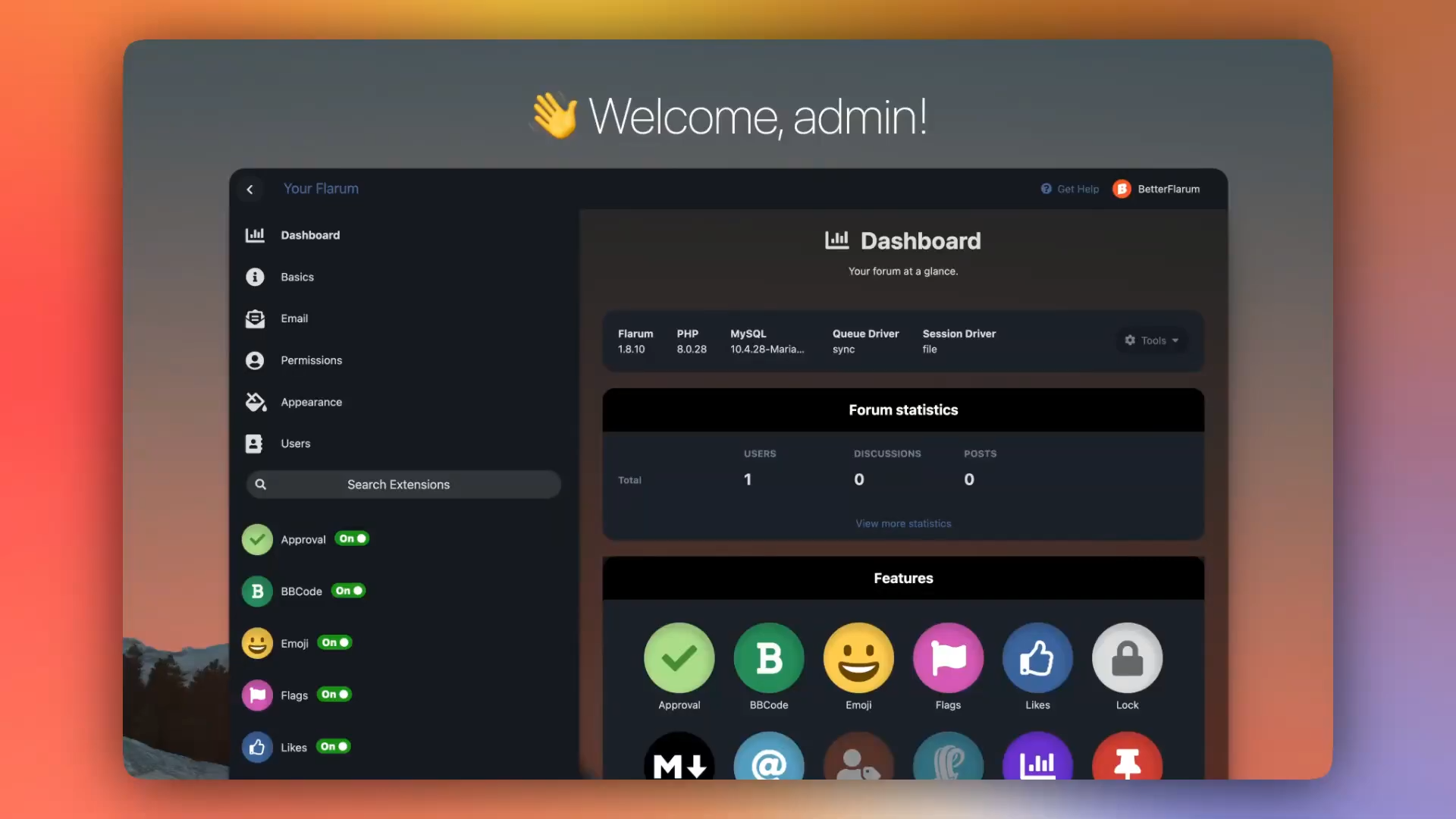Expand the Tools dropdown
This screenshot has height=819, width=1456.
[x=1152, y=340]
